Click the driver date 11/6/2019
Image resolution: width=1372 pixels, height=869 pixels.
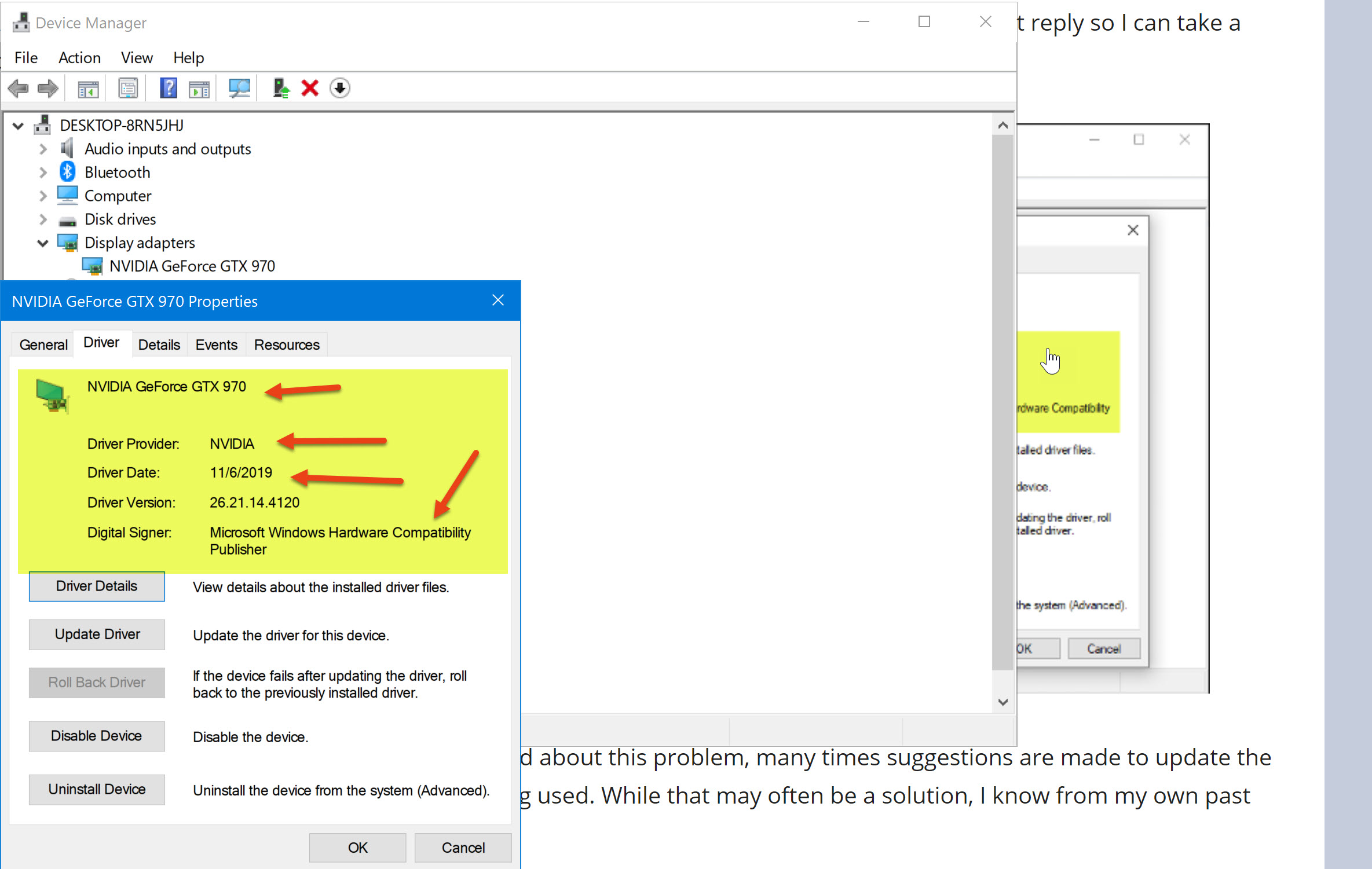(x=241, y=472)
